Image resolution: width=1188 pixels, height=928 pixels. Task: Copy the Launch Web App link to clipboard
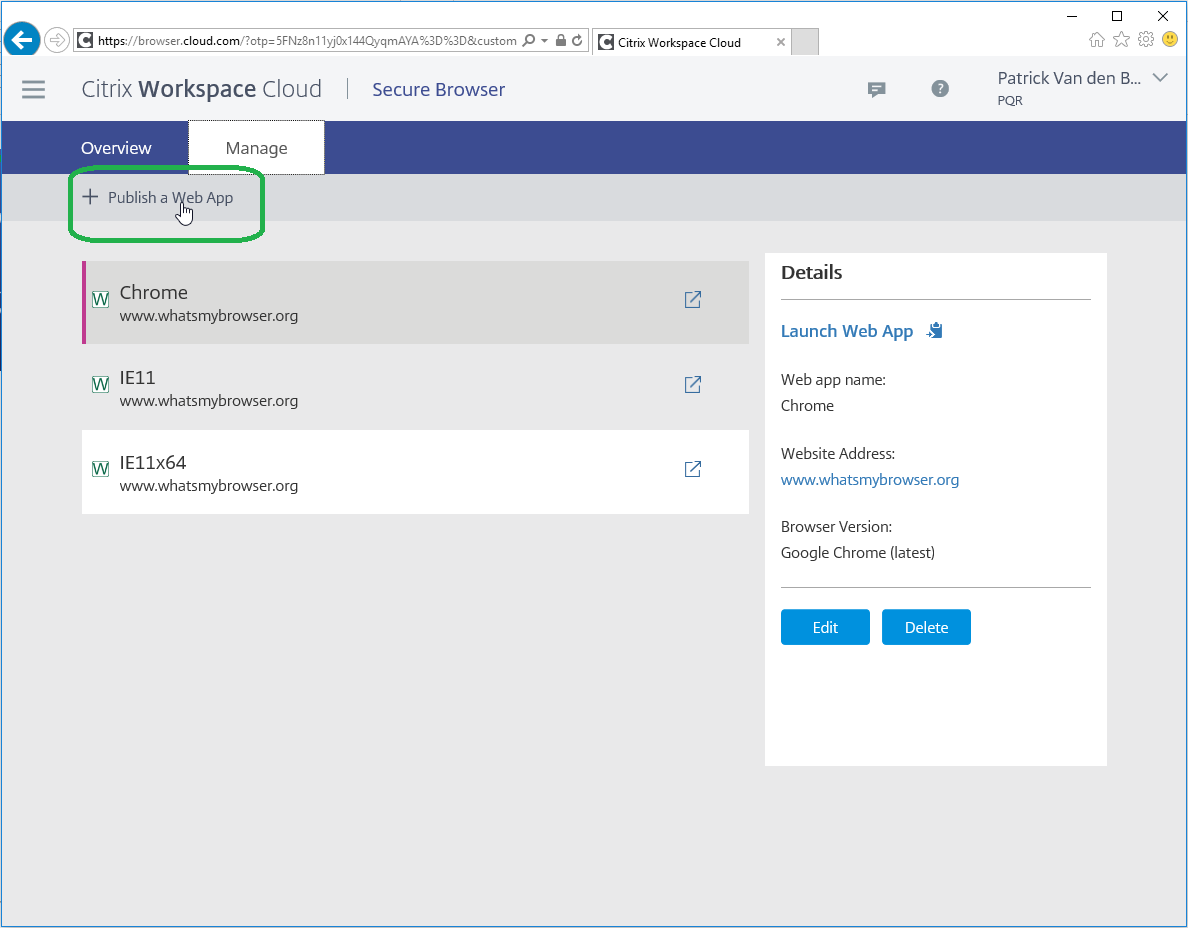point(935,330)
